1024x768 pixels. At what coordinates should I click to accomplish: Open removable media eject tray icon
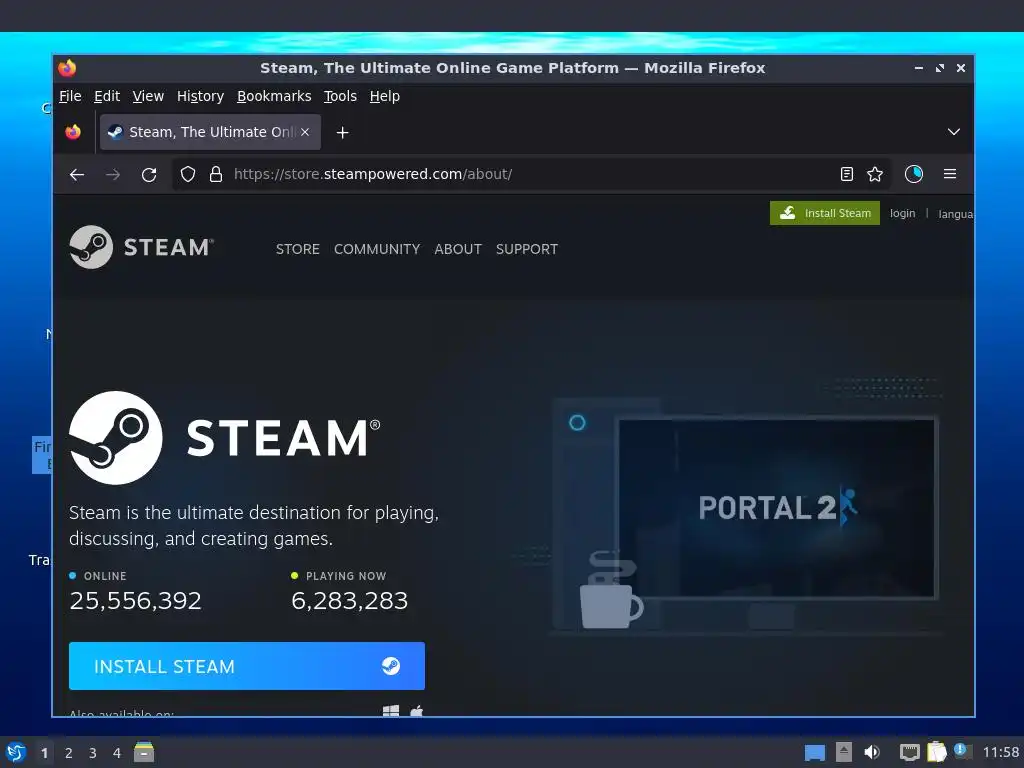[x=844, y=752]
